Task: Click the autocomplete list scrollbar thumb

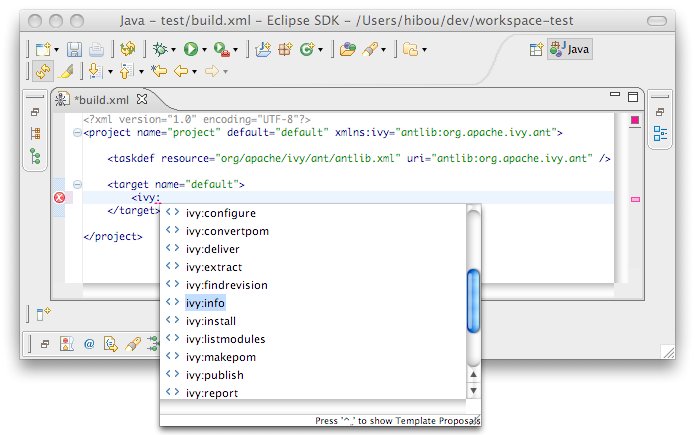Action: (474, 301)
